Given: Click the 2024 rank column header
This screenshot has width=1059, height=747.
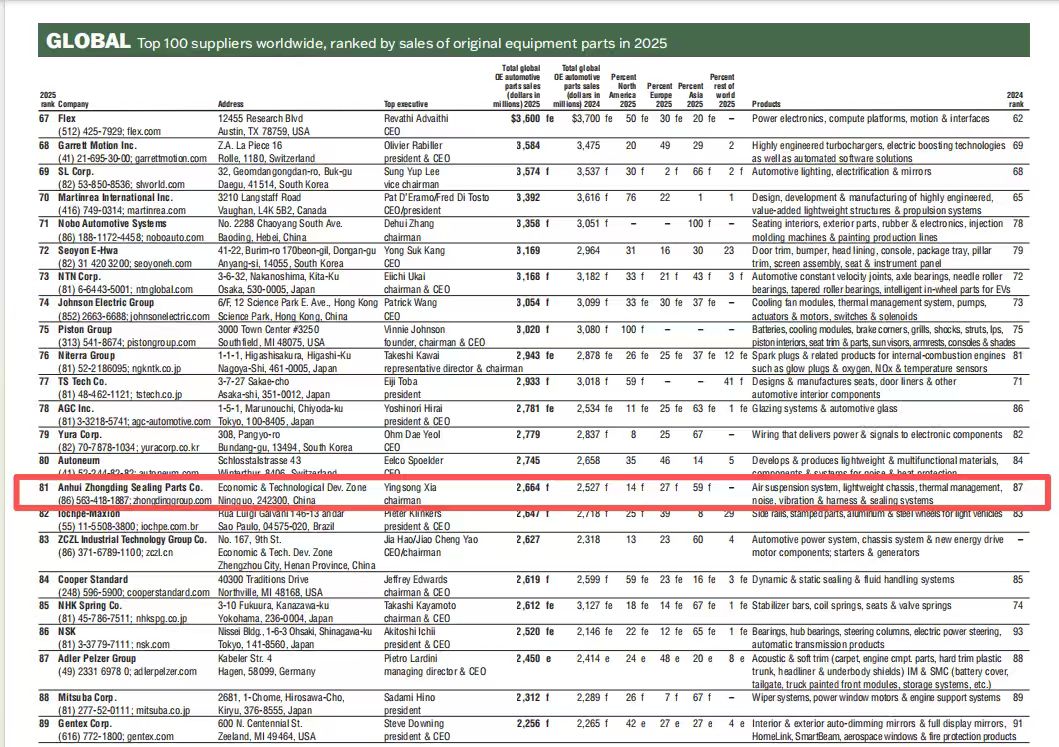Looking at the screenshot, I should pos(1015,99).
